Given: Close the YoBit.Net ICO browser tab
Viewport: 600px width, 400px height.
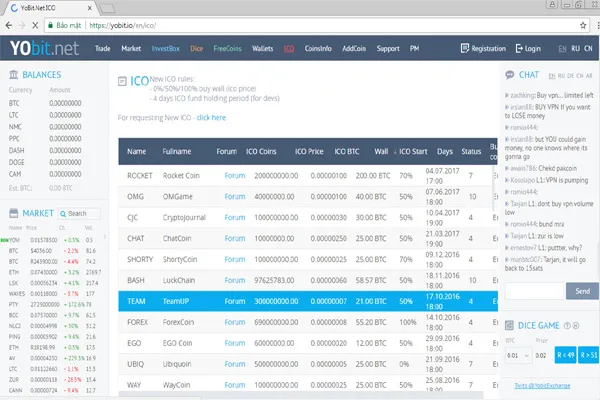Looking at the screenshot, I should click(x=90, y=8).
